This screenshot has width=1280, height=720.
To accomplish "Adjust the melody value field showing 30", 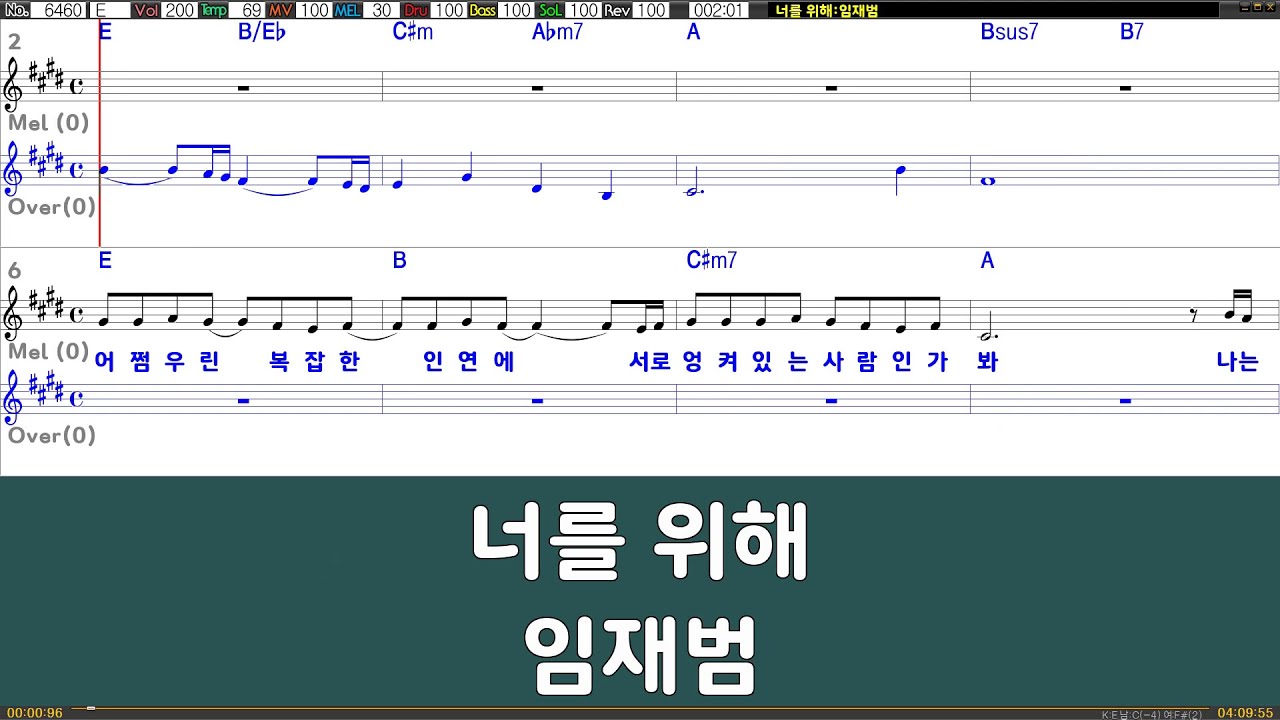I will tap(382, 10).
